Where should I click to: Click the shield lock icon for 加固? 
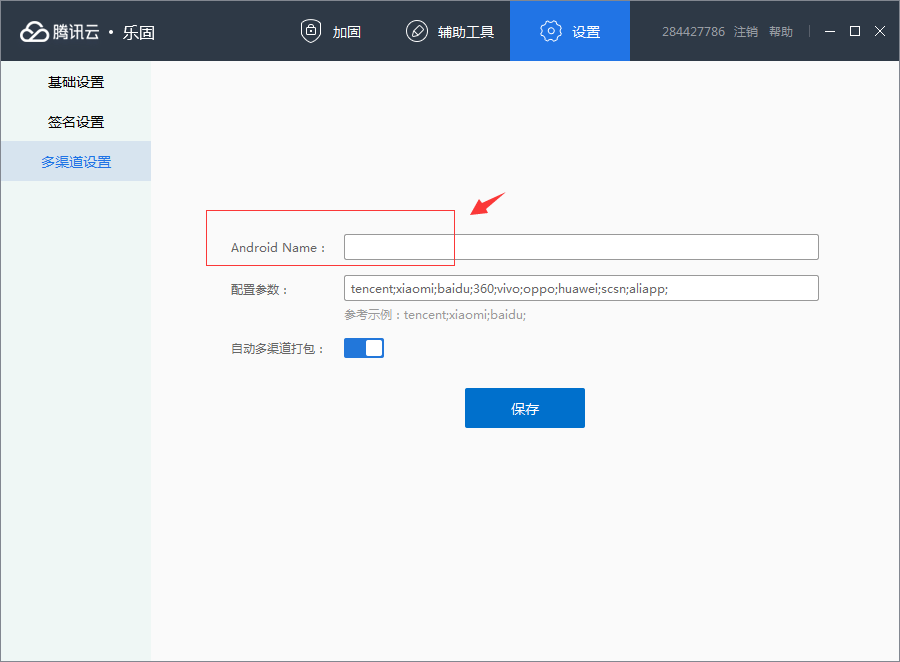click(311, 31)
